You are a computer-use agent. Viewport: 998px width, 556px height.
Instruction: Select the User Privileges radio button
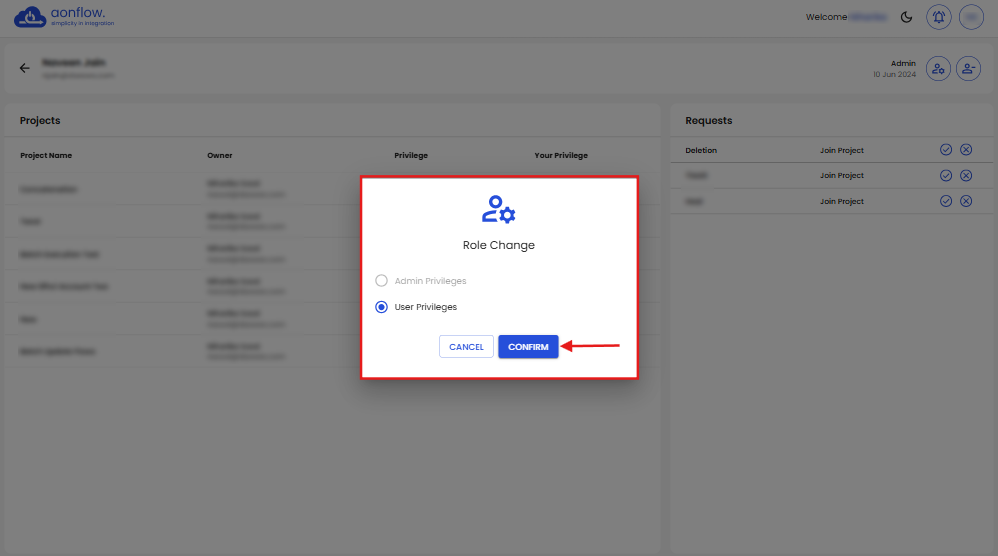[x=381, y=307]
